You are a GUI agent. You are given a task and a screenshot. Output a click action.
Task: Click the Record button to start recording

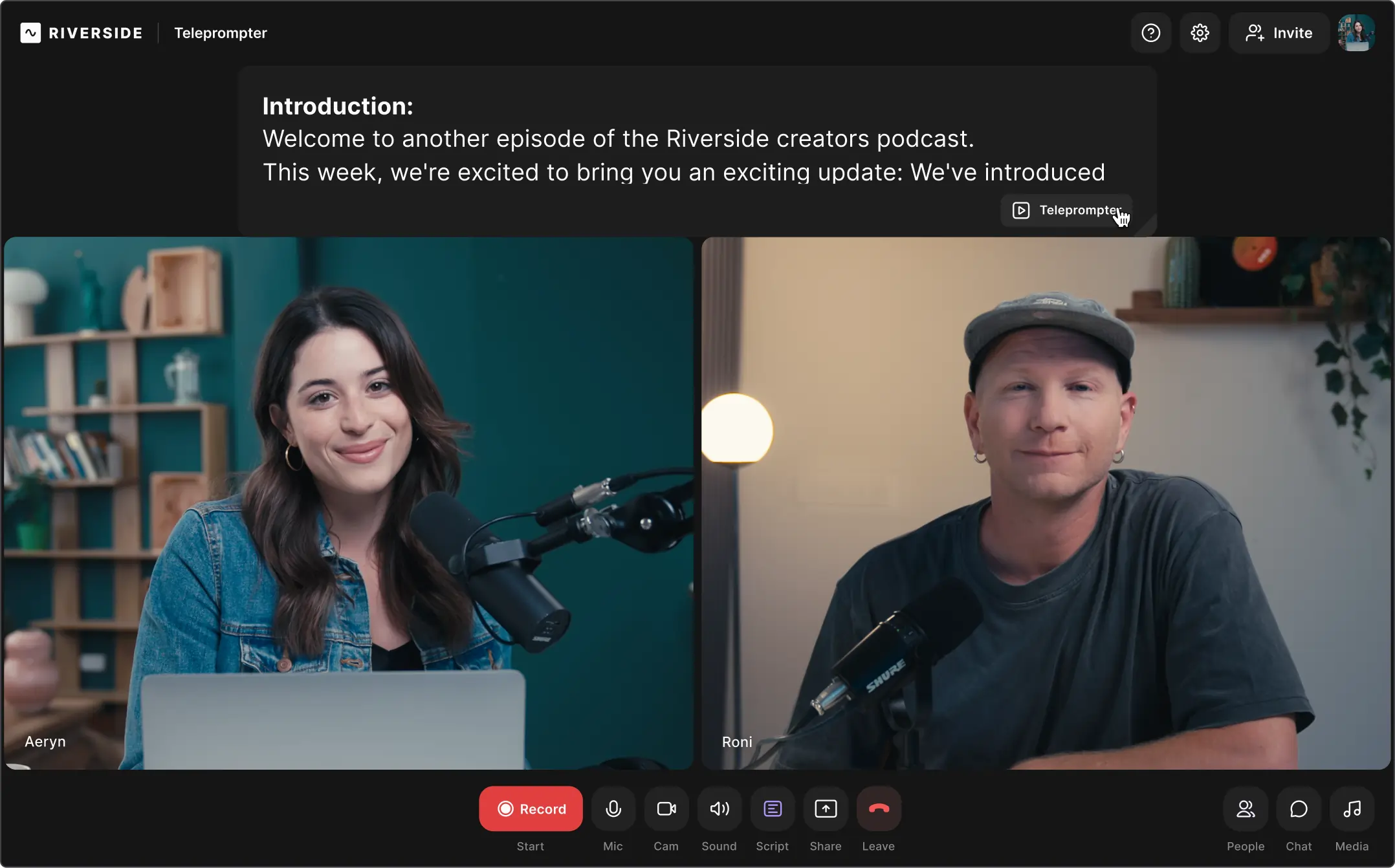point(530,808)
